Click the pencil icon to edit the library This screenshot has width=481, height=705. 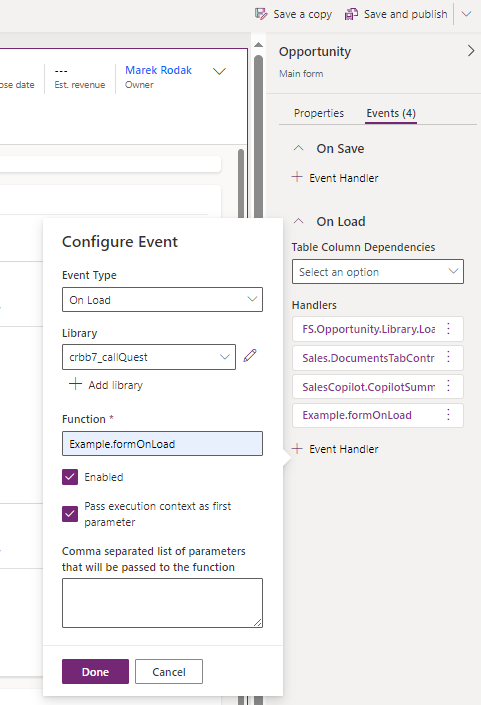[x=250, y=356]
